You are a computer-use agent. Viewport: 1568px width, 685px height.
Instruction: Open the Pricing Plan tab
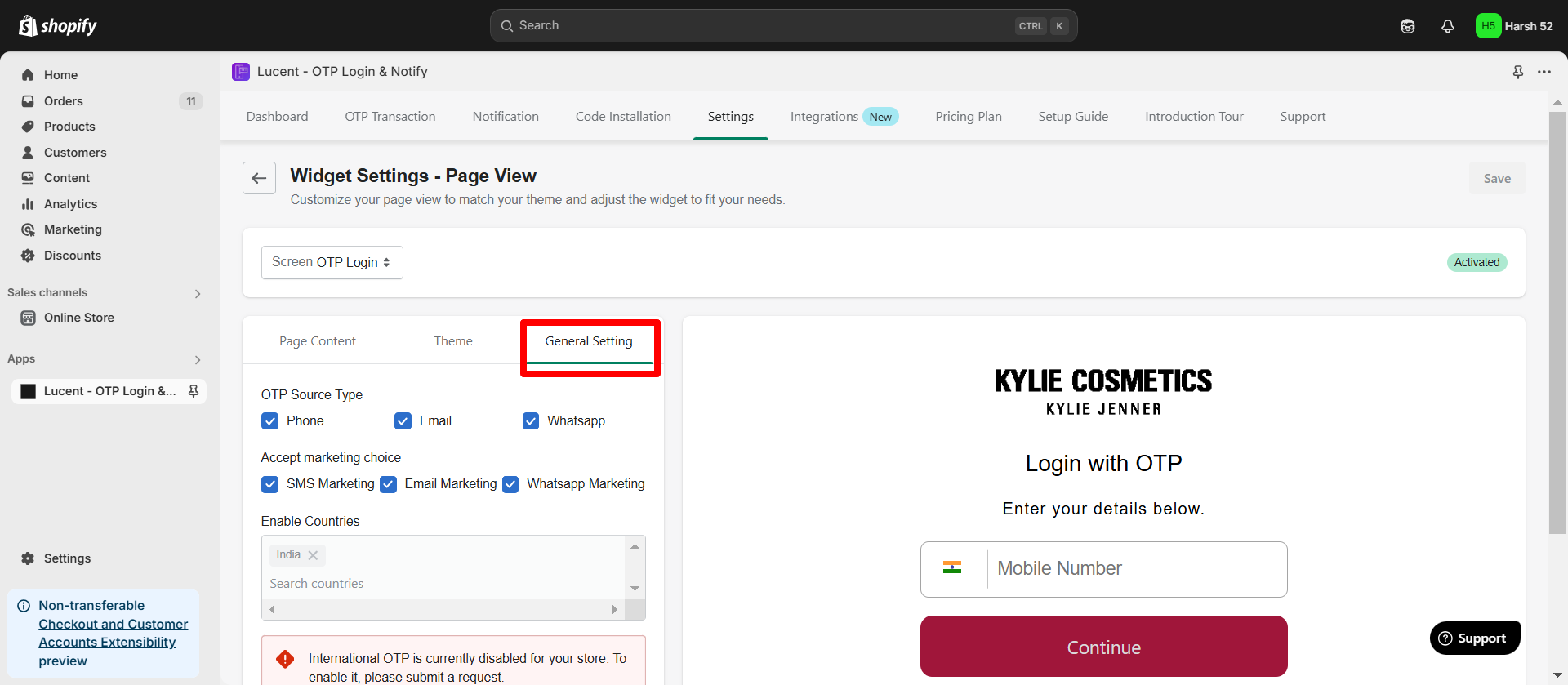click(969, 117)
